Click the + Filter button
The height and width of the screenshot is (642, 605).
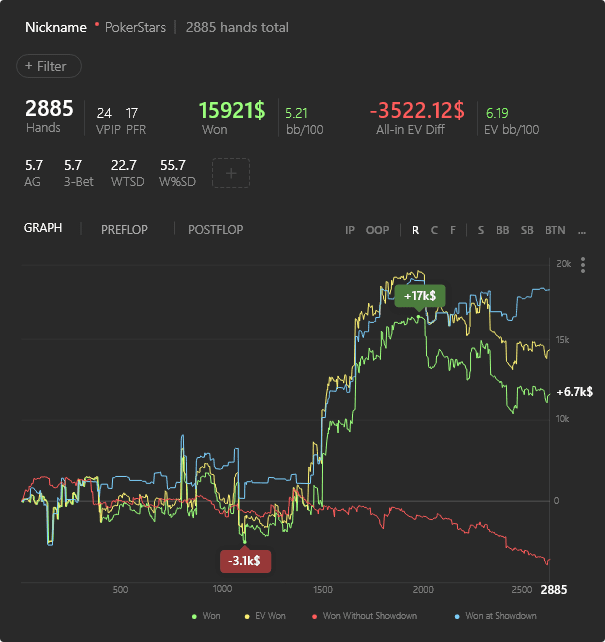(x=48, y=66)
